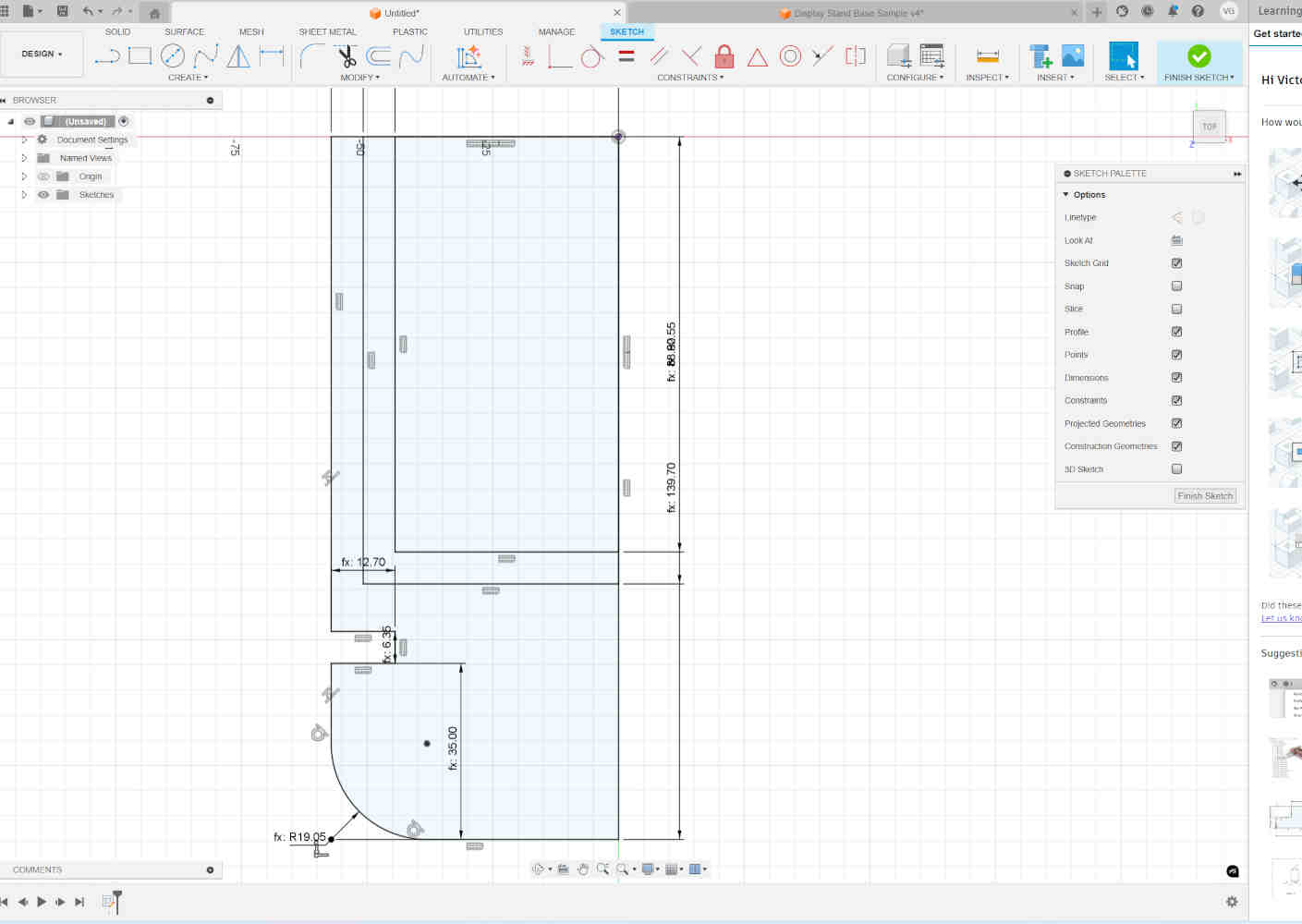Image resolution: width=1302 pixels, height=924 pixels.
Task: Switch to the SOLID tab
Action: click(117, 31)
